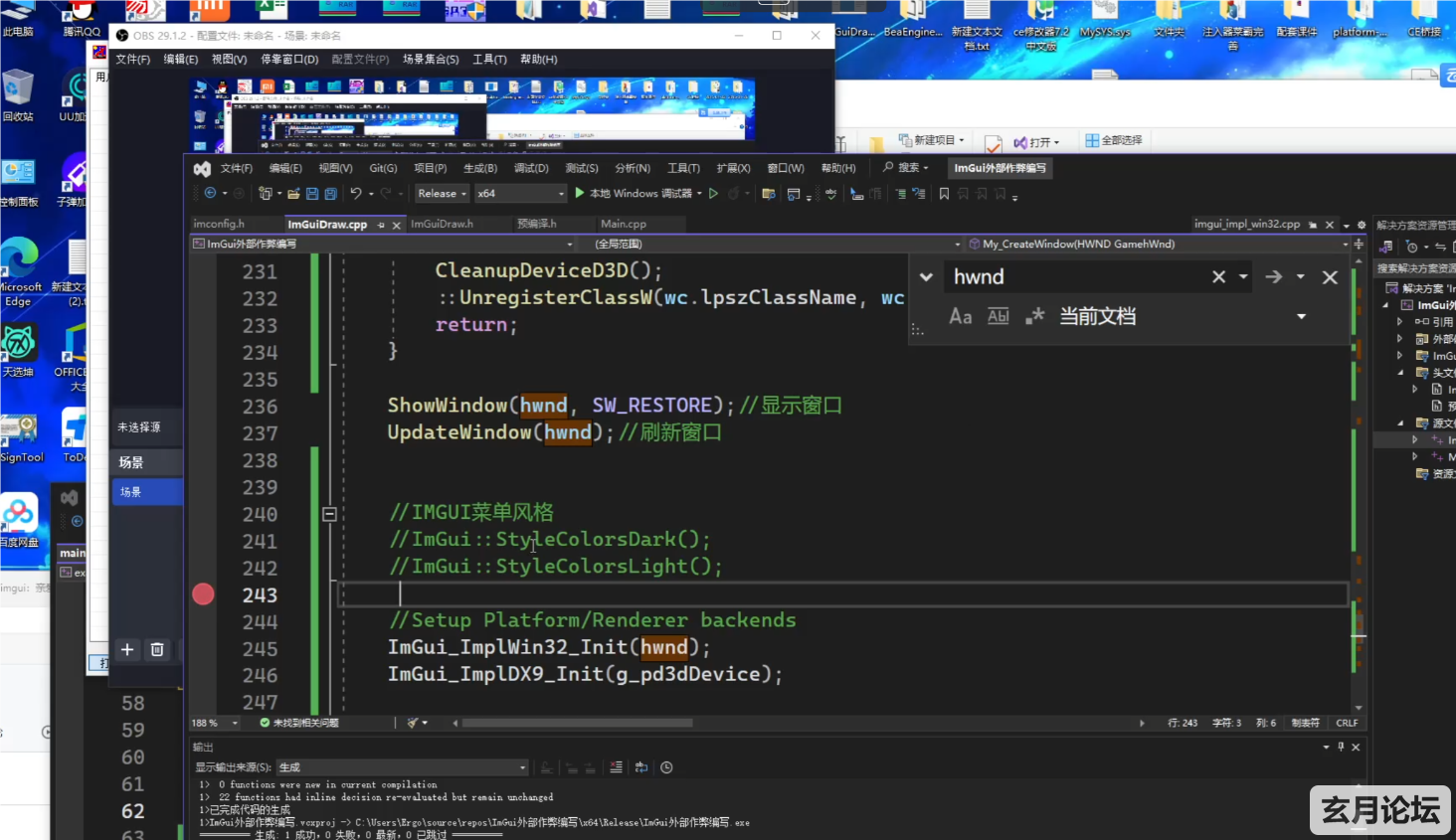This screenshot has height=840, width=1456.
Task: Click the find in files toolbar icon
Action: pyautogui.click(x=769, y=193)
